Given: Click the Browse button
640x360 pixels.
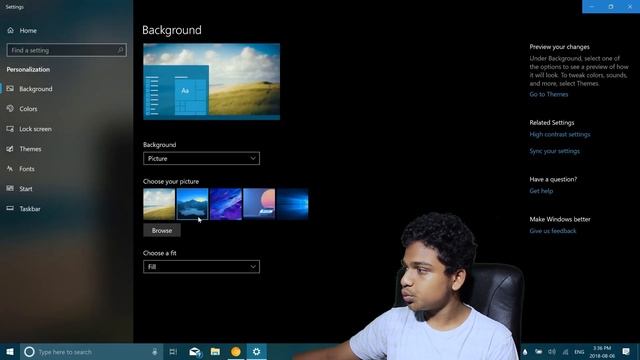Looking at the screenshot, I should 162,231.
